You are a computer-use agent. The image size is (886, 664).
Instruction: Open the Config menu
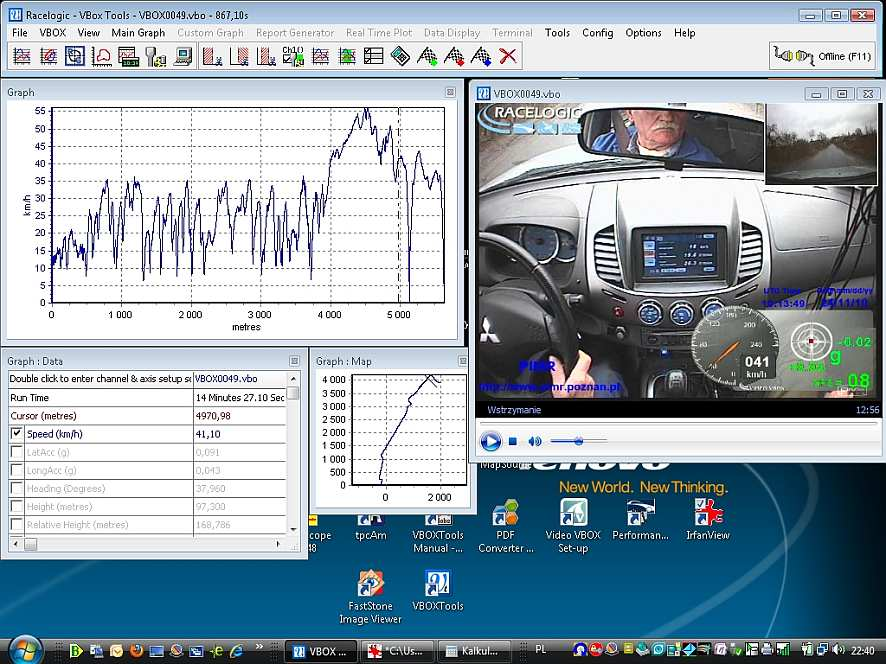click(598, 33)
